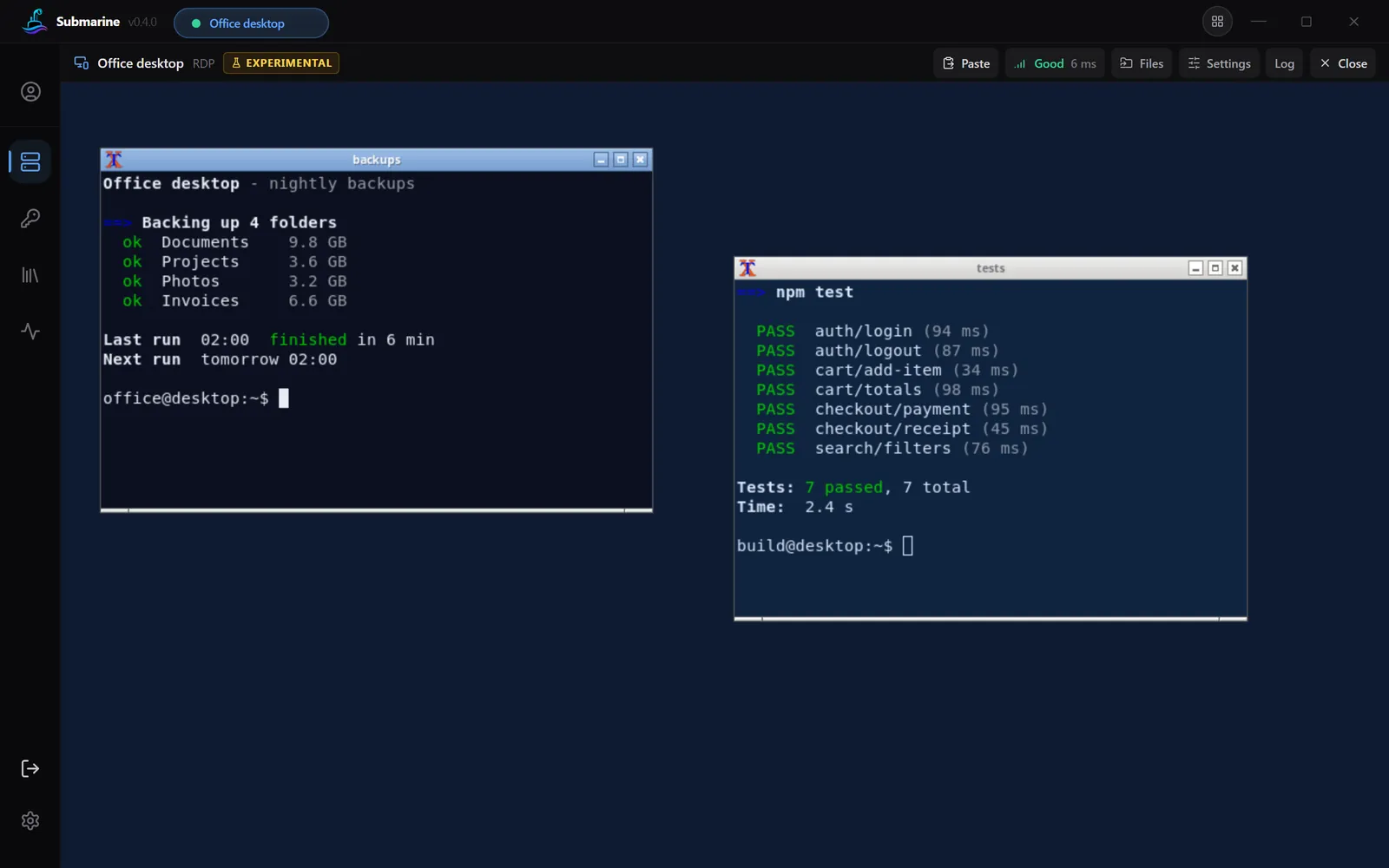Switch to the Office desktop session tab
The width and height of the screenshot is (1389, 868).
[x=251, y=23]
